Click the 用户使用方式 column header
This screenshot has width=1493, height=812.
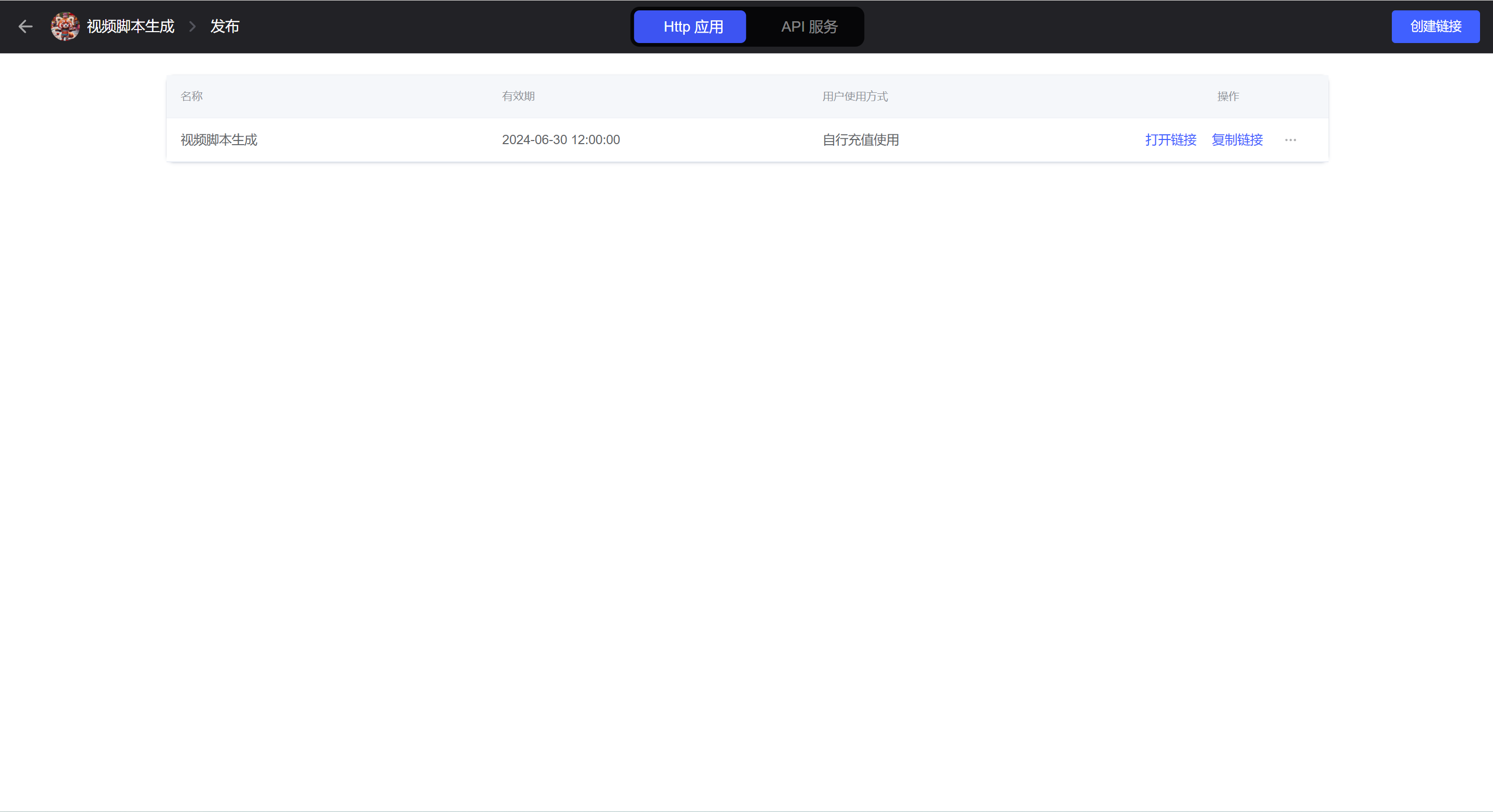pyautogui.click(x=855, y=96)
